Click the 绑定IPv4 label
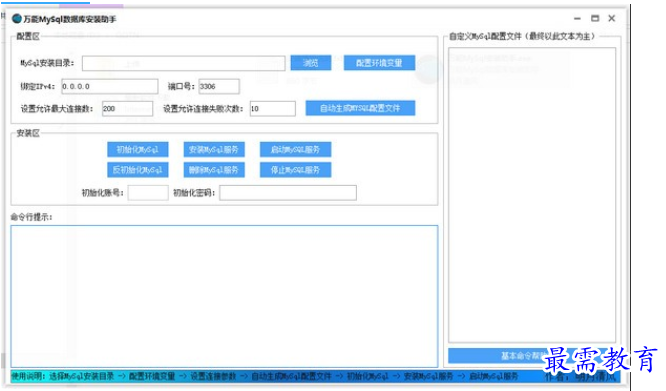This screenshot has width=666, height=391. pyautogui.click(x=38, y=86)
